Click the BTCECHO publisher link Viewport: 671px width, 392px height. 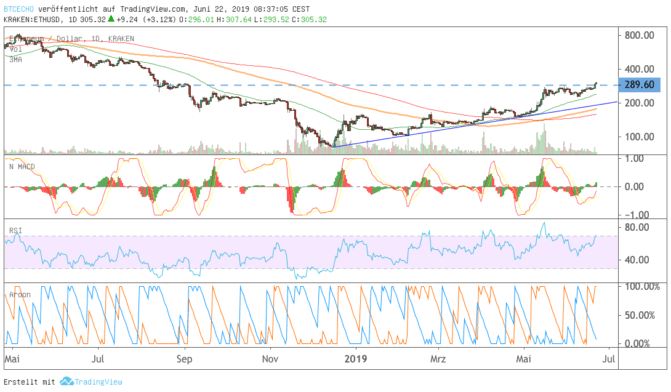pos(18,9)
